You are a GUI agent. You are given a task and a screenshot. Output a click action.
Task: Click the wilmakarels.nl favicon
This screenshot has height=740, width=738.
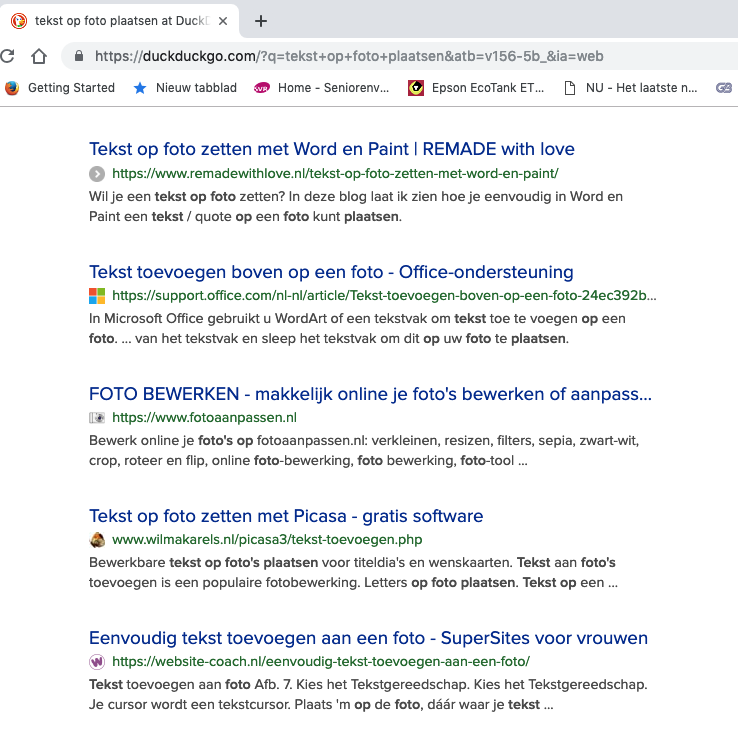[x=97, y=540]
